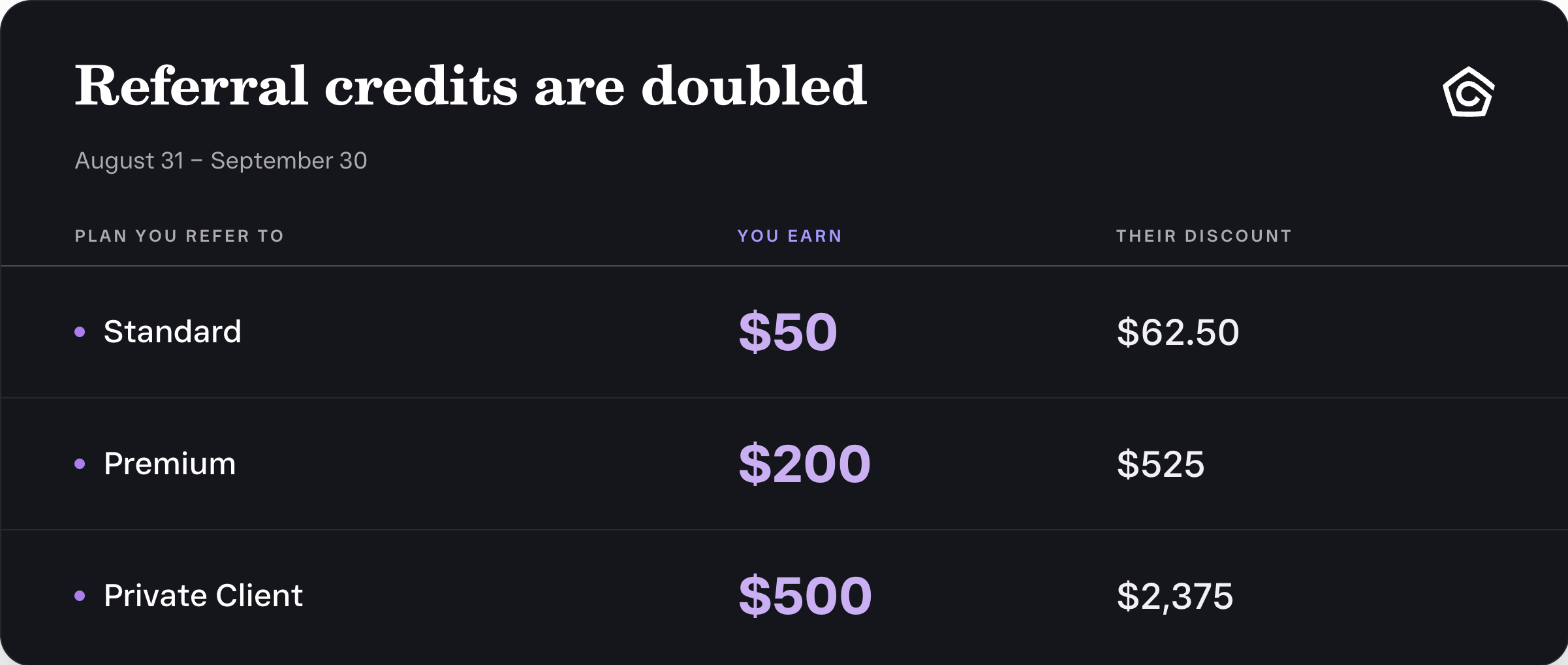Image resolution: width=1568 pixels, height=665 pixels.
Task: Click the $62.50 discount value
Action: point(1178,332)
